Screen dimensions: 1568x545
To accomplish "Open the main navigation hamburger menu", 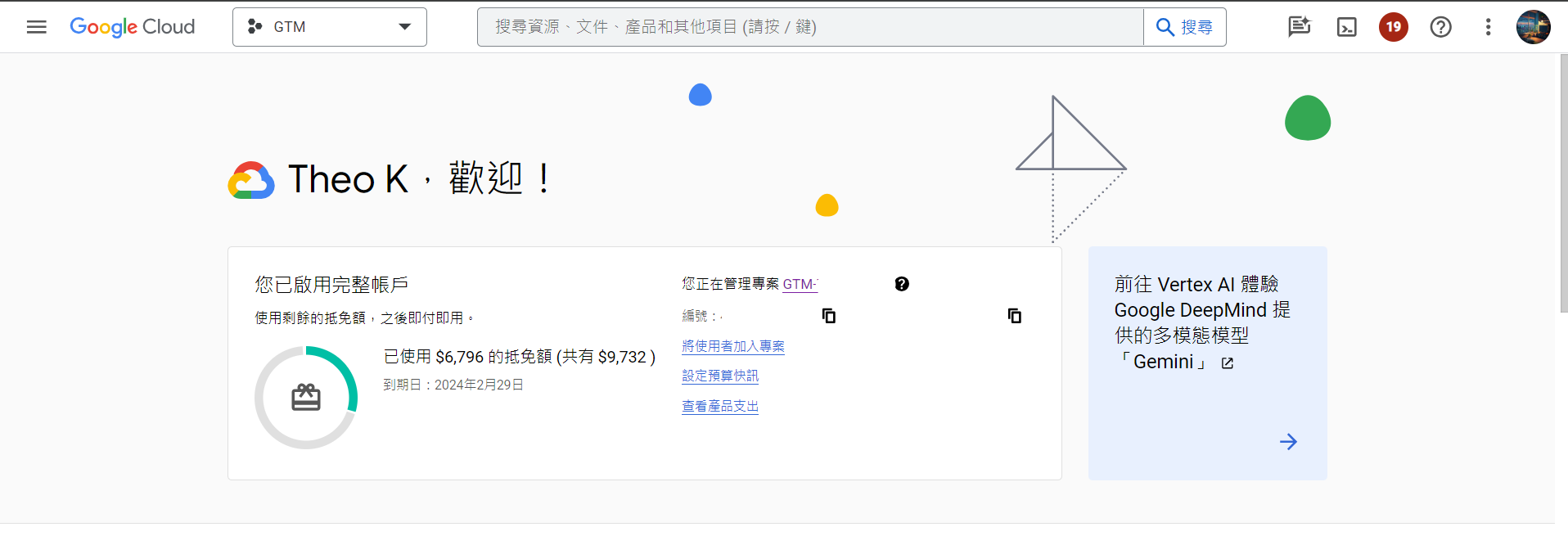I will (37, 27).
